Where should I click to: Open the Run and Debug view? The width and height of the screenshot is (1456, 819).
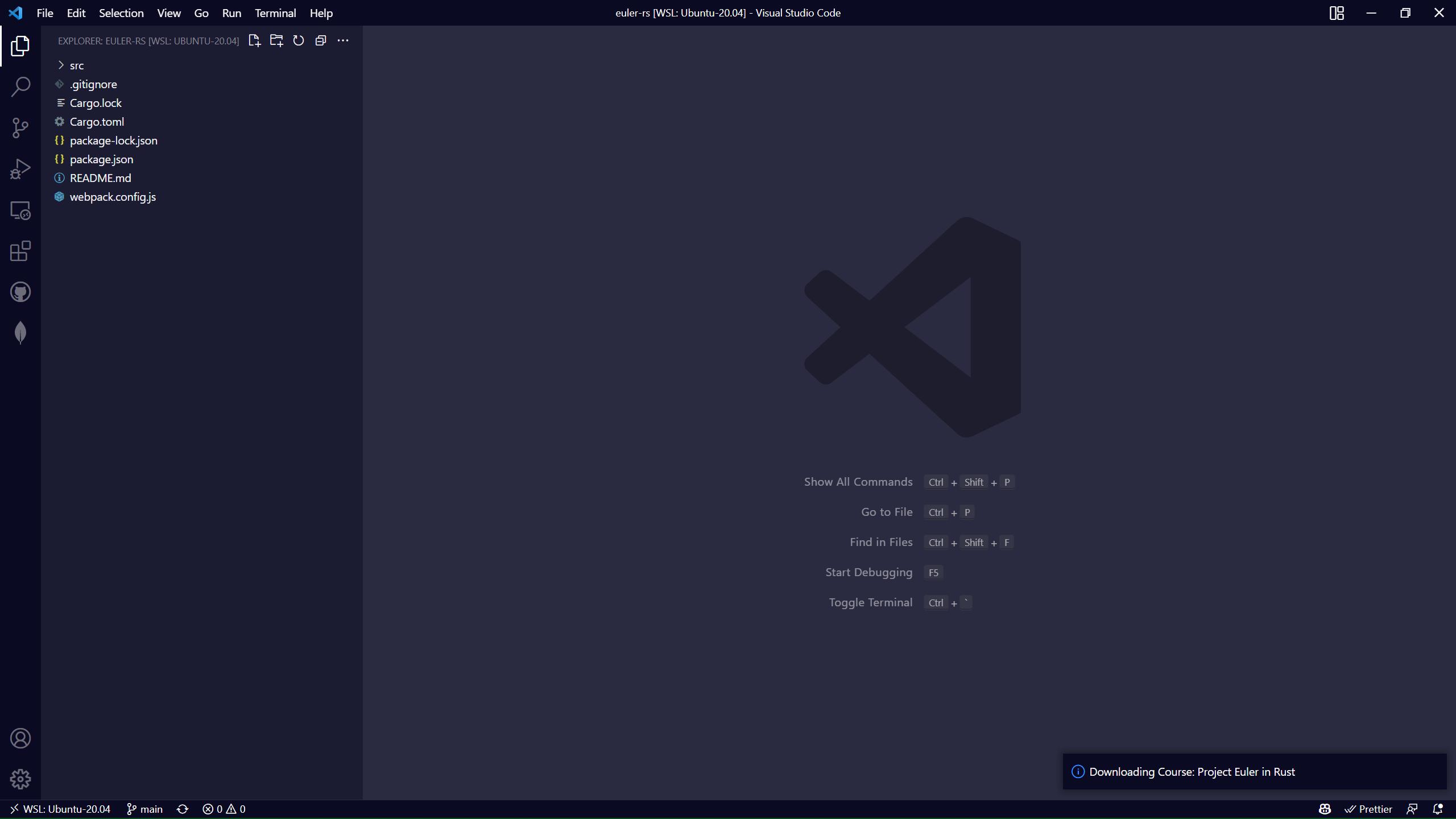pyautogui.click(x=20, y=169)
